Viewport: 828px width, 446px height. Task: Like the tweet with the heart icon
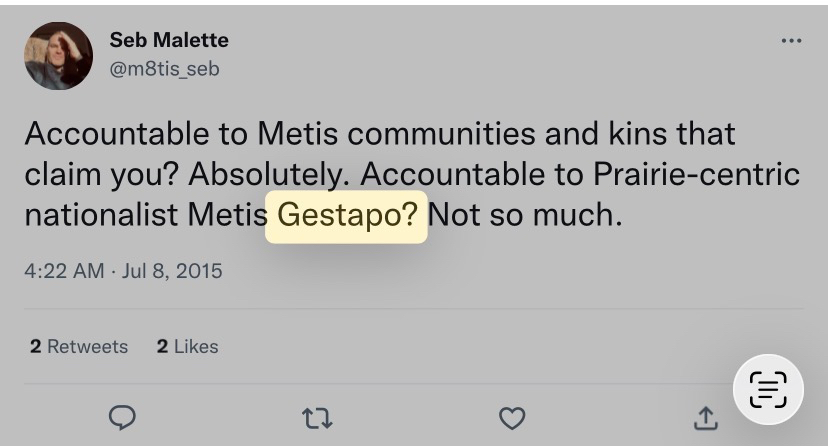click(512, 418)
